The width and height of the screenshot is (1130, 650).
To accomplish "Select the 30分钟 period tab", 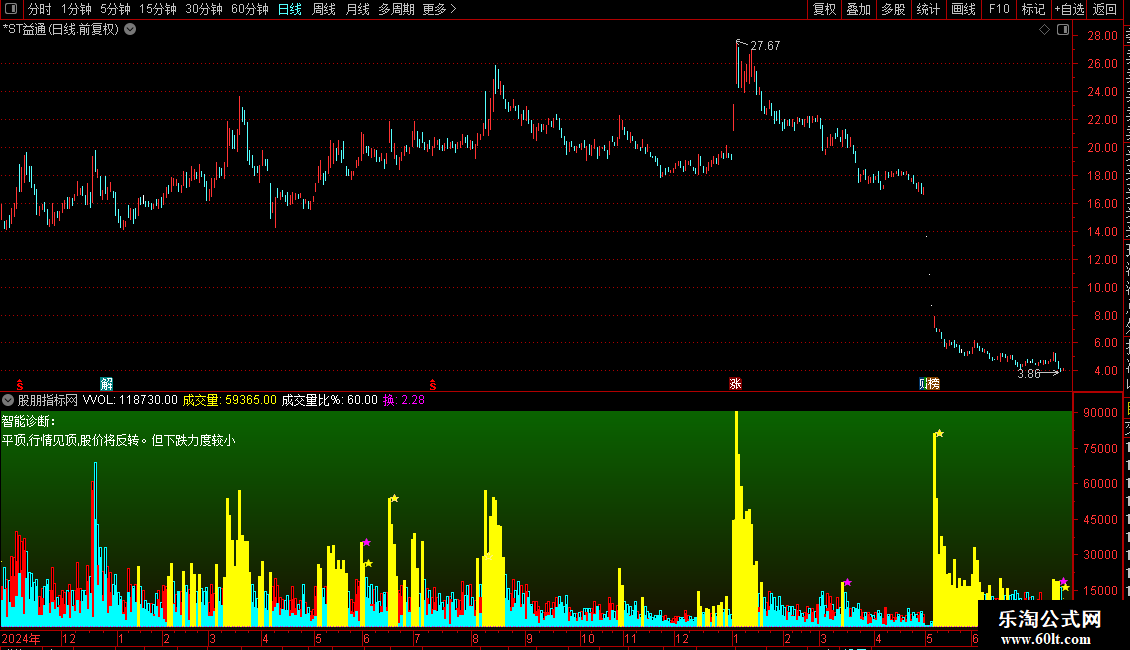I will [x=204, y=9].
